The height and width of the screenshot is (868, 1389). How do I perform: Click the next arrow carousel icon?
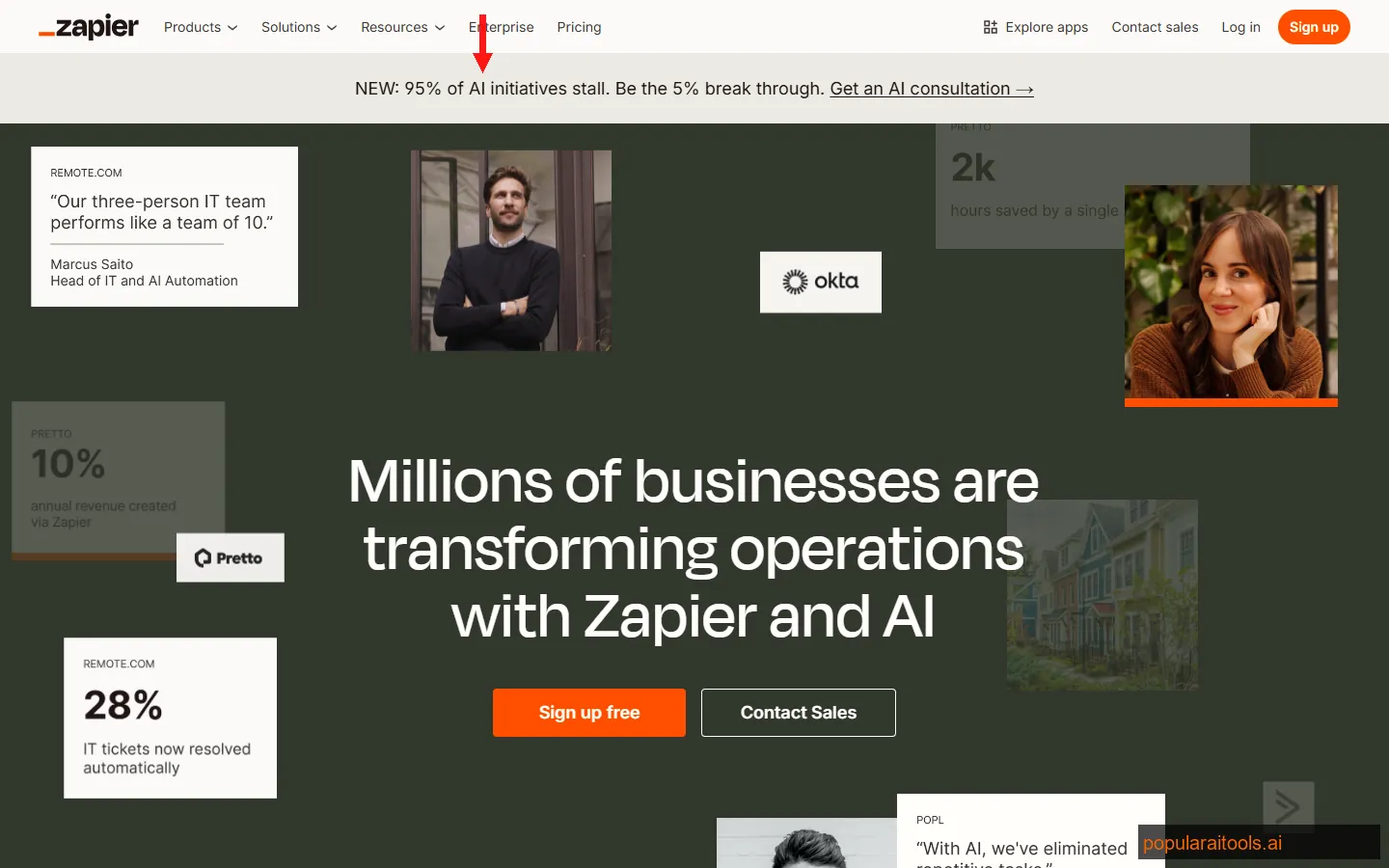1288,806
